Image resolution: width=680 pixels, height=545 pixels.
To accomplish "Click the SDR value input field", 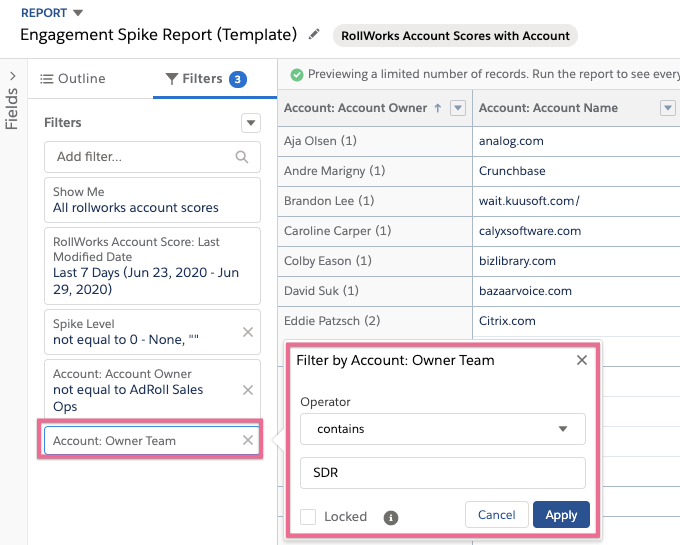I will [x=443, y=473].
